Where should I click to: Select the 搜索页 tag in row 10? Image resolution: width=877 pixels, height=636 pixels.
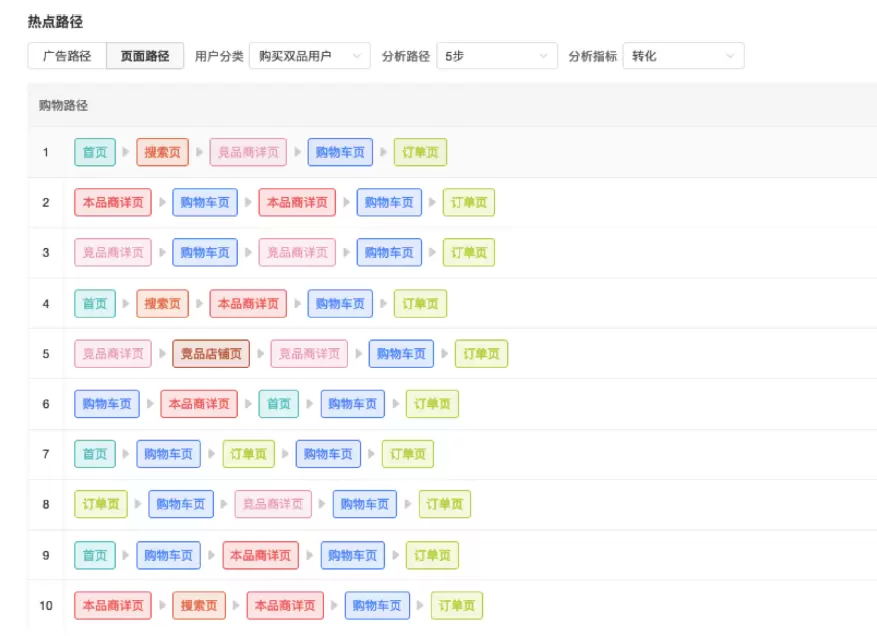(x=199, y=605)
